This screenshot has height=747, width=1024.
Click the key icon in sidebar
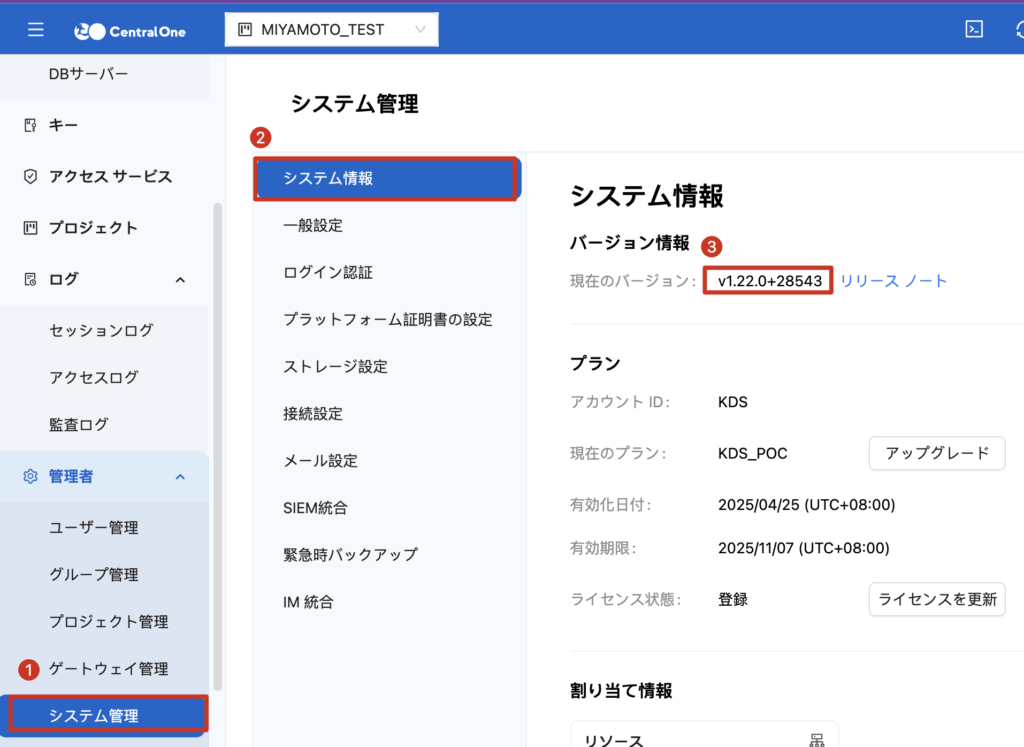pos(30,125)
